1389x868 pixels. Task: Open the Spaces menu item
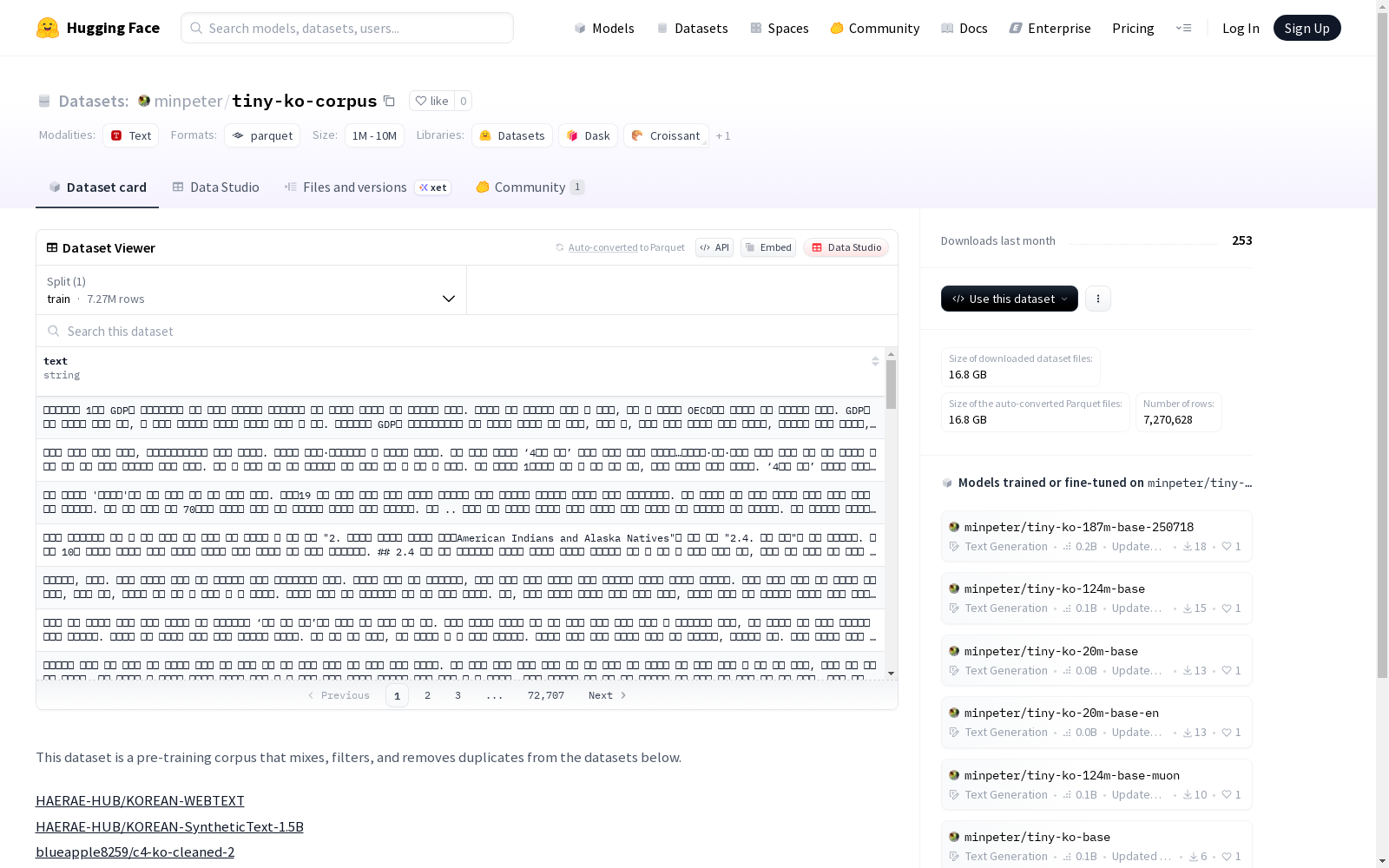click(779, 28)
